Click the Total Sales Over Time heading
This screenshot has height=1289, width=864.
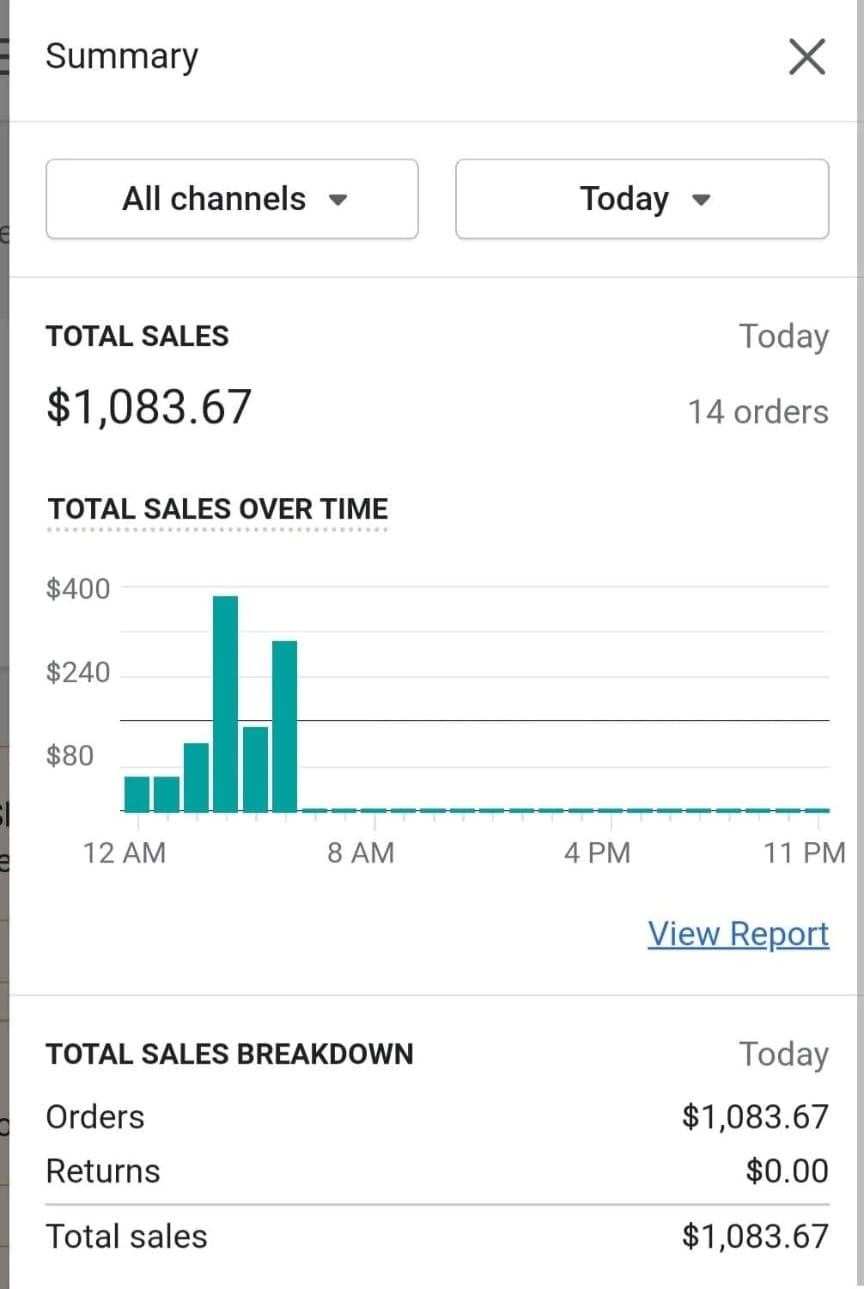(218, 509)
